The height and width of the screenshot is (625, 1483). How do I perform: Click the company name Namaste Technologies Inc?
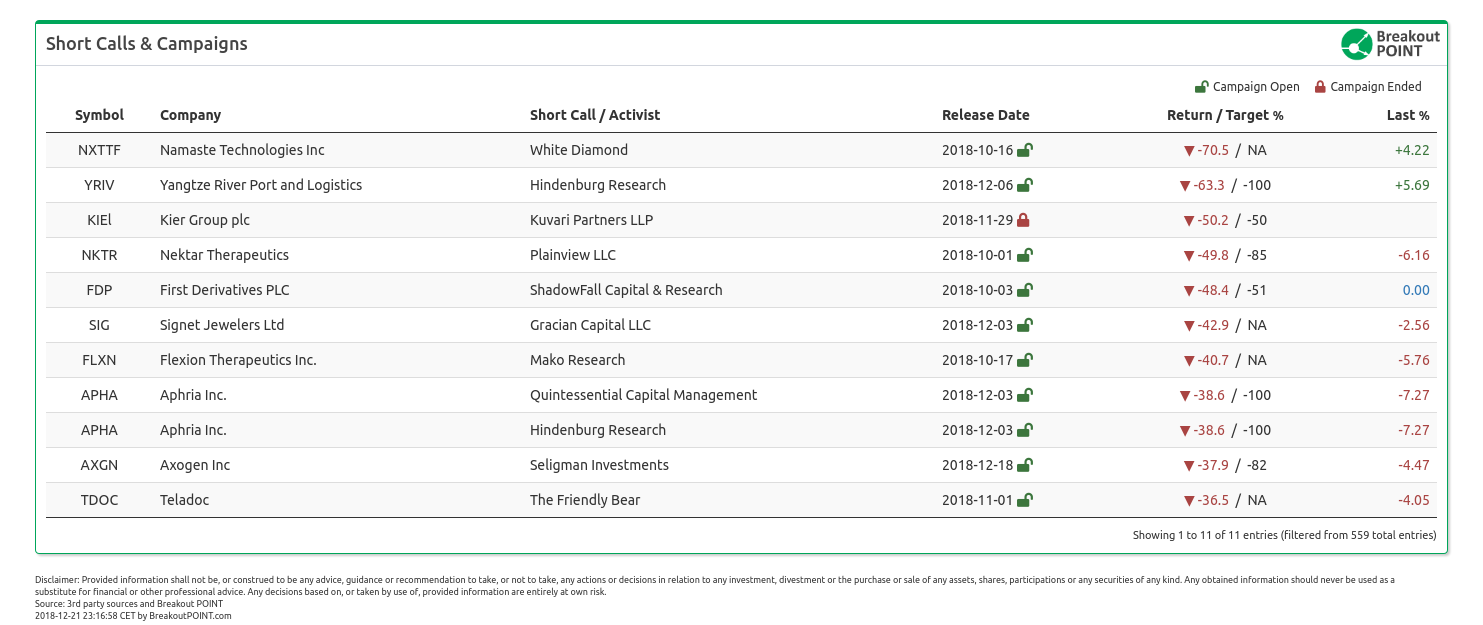[x=242, y=150]
